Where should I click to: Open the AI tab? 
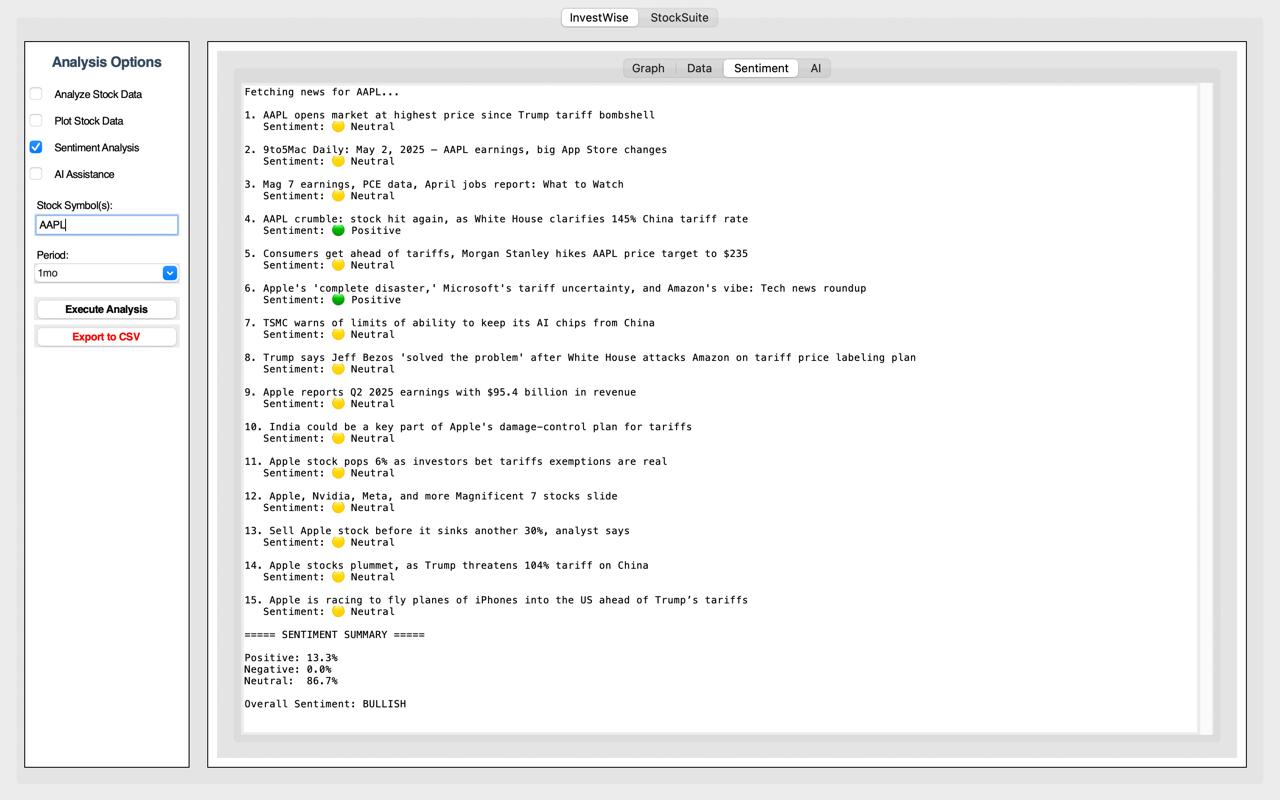pos(816,68)
